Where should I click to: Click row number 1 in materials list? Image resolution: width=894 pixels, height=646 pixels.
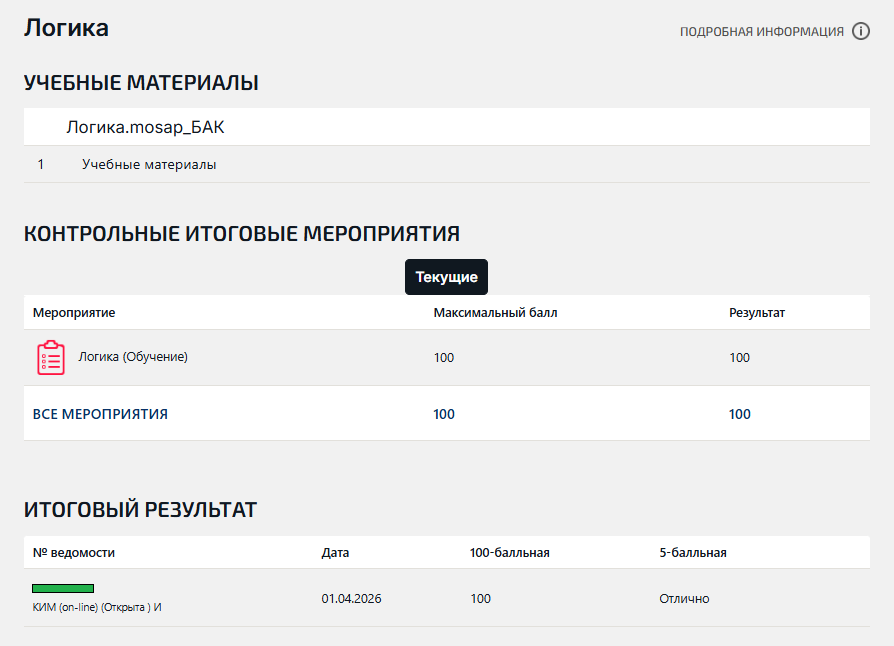[41, 165]
